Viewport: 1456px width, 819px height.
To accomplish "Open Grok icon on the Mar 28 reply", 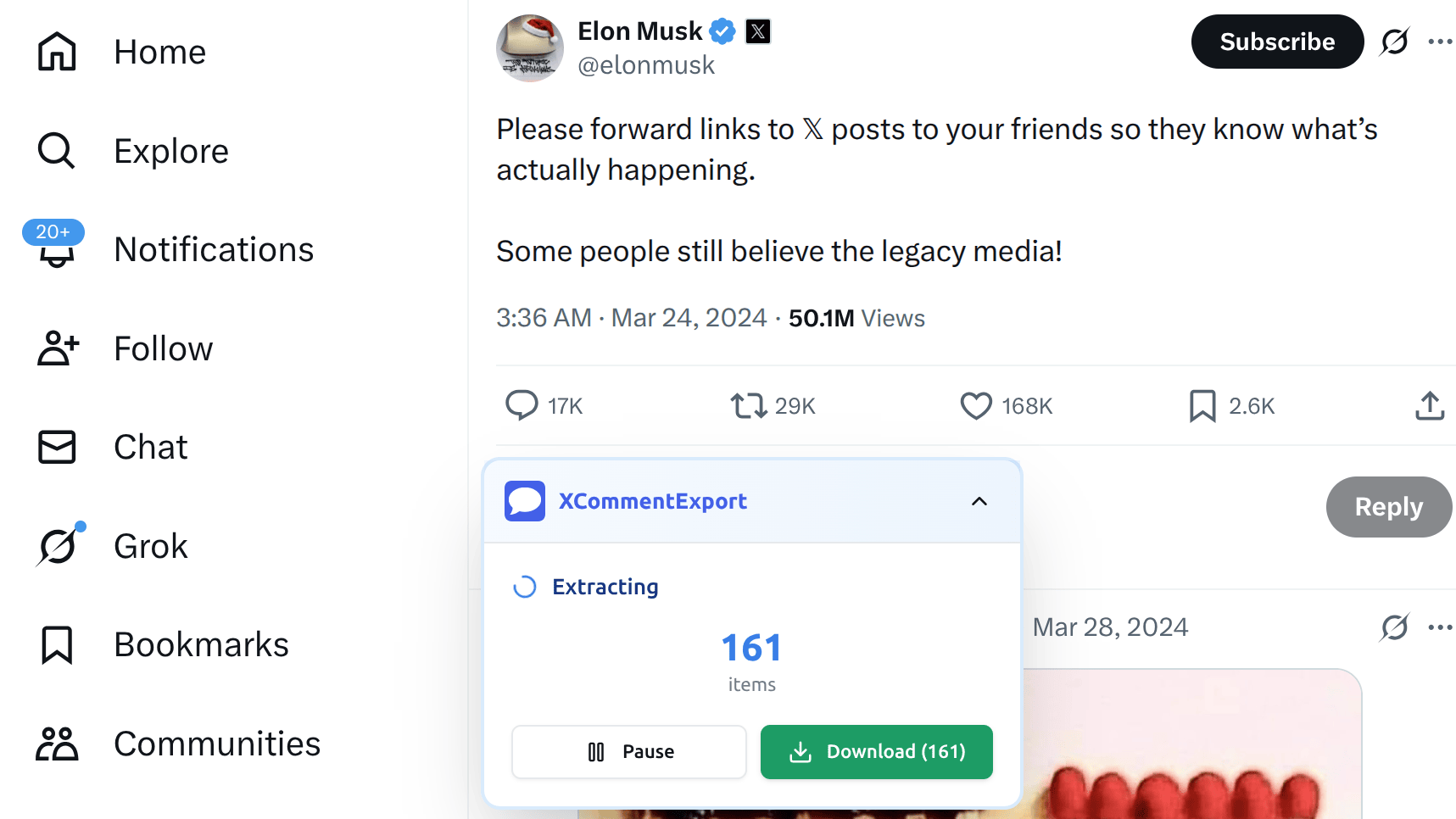I will 1395,627.
